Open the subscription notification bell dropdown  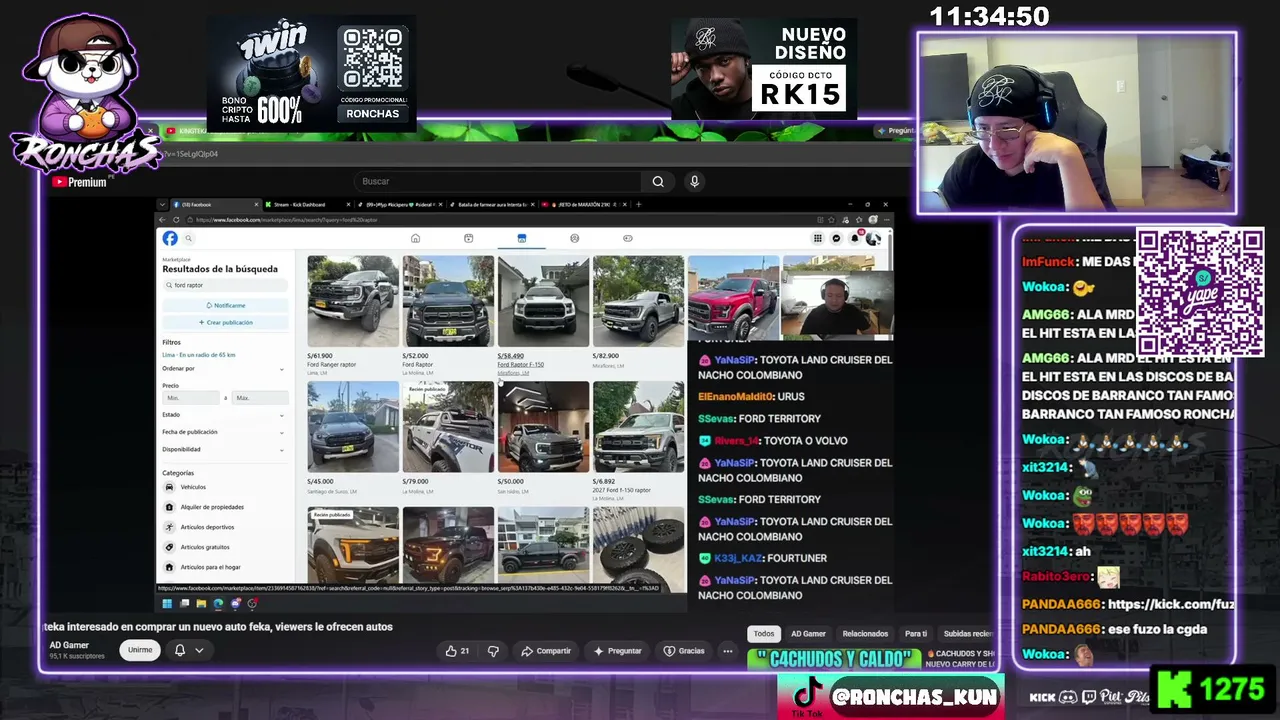tap(189, 650)
